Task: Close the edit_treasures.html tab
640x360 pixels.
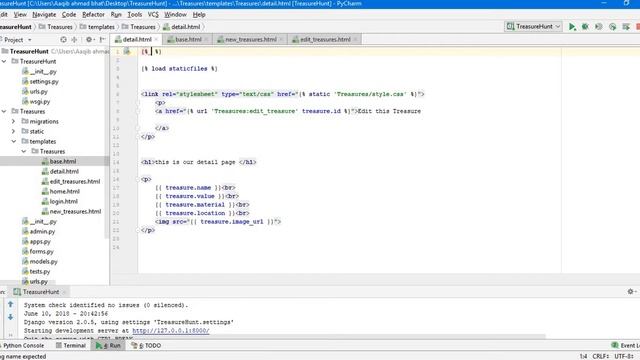Action: coord(355,40)
